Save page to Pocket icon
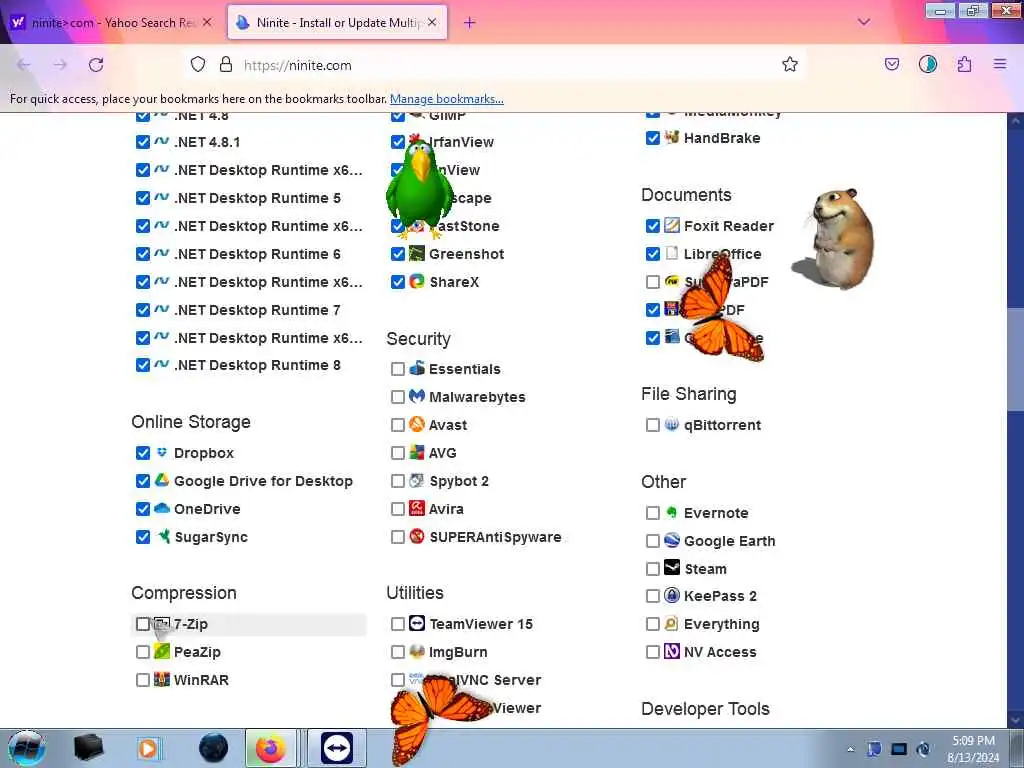This screenshot has height=768, width=1024. pyautogui.click(x=892, y=64)
